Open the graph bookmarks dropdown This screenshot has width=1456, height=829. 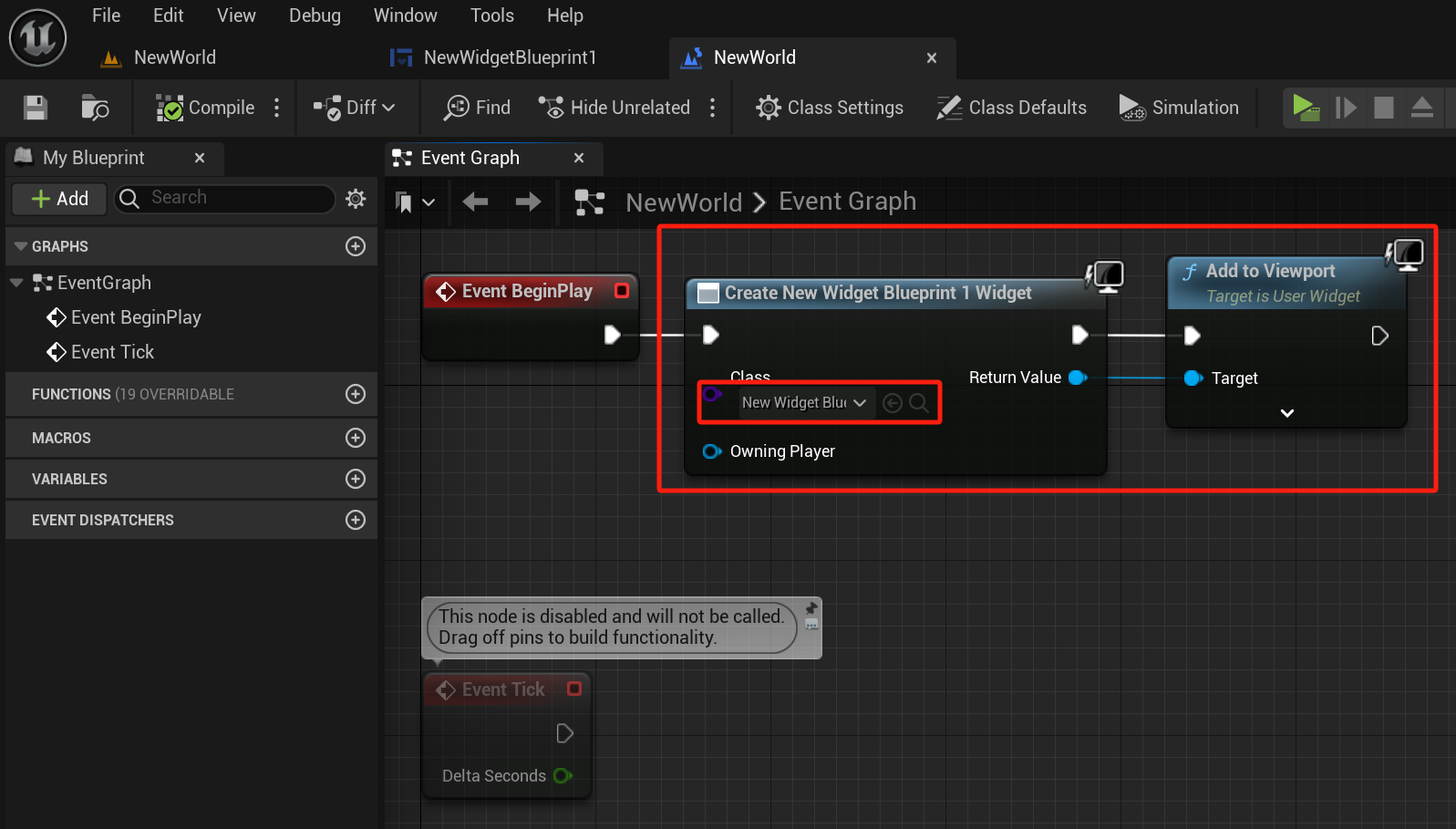click(x=415, y=202)
